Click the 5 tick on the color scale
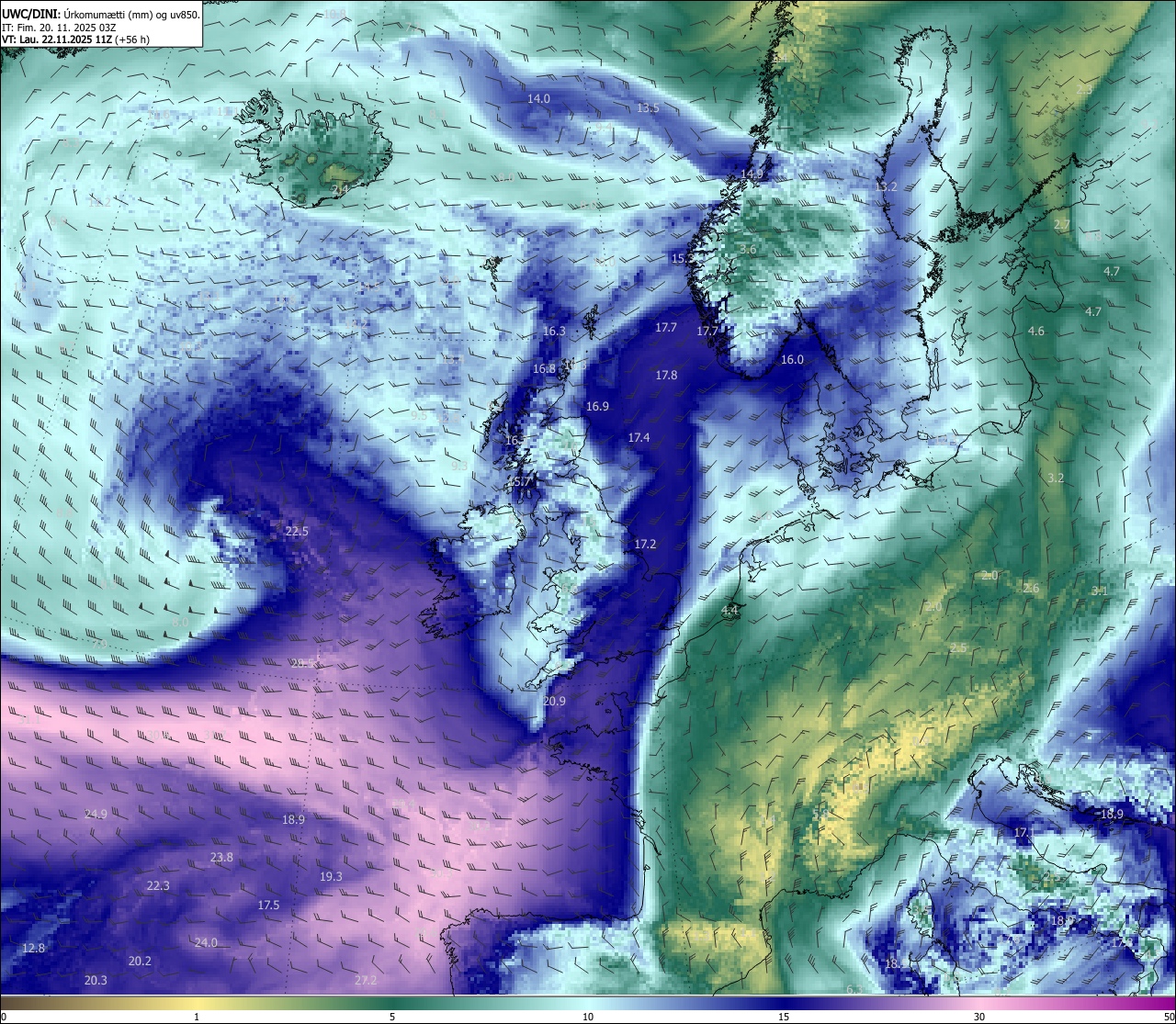 click(392, 1017)
